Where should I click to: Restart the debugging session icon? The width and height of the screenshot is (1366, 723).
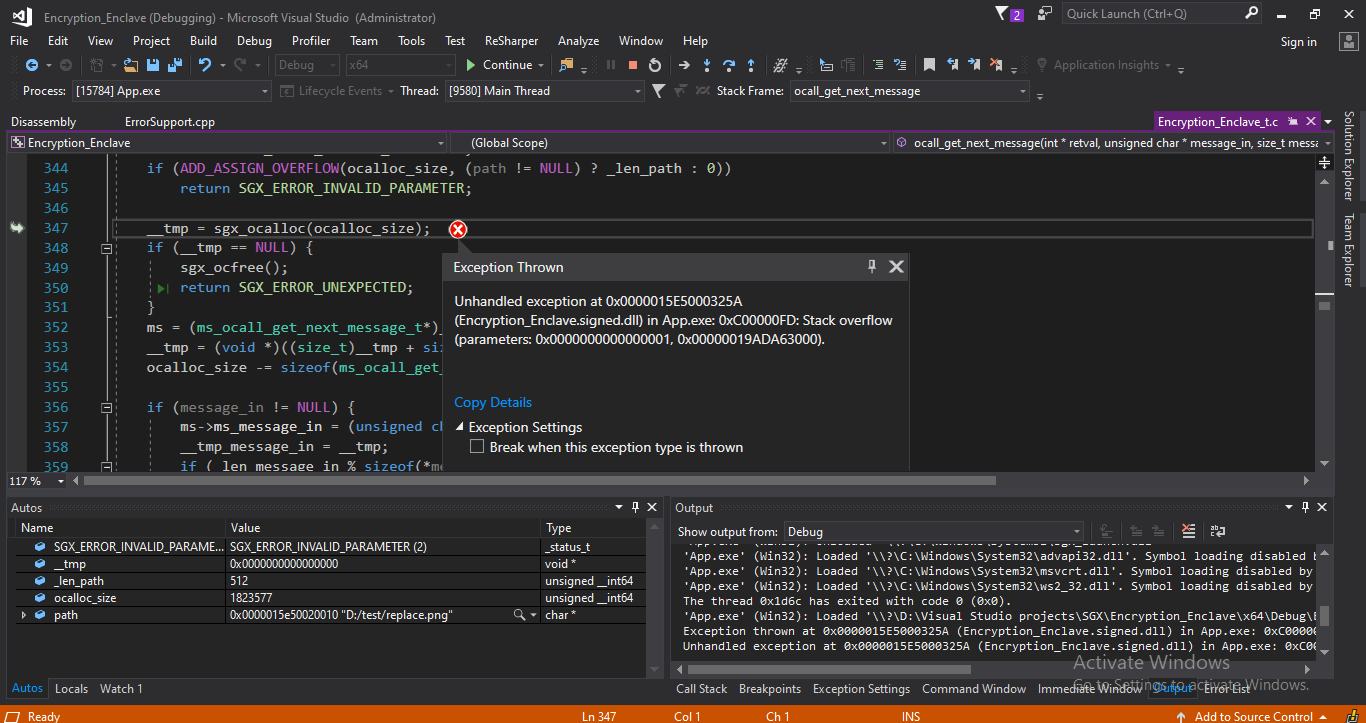[x=653, y=65]
